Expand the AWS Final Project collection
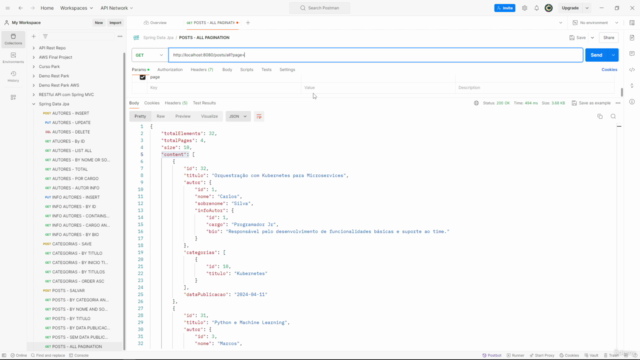The image size is (640, 360). (x=33, y=58)
